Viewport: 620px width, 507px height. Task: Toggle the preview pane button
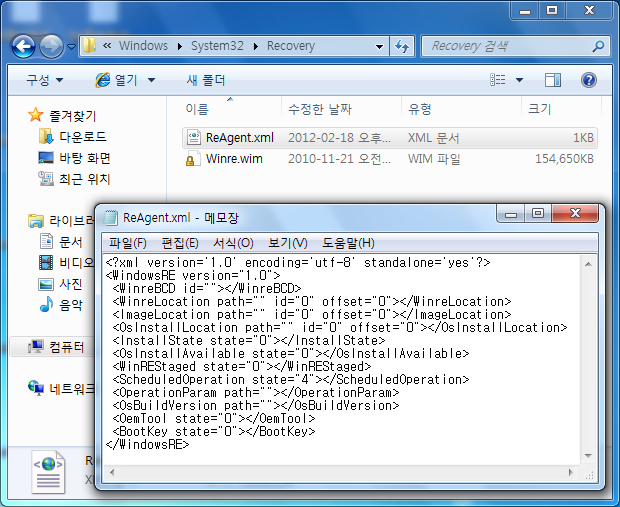(x=553, y=80)
